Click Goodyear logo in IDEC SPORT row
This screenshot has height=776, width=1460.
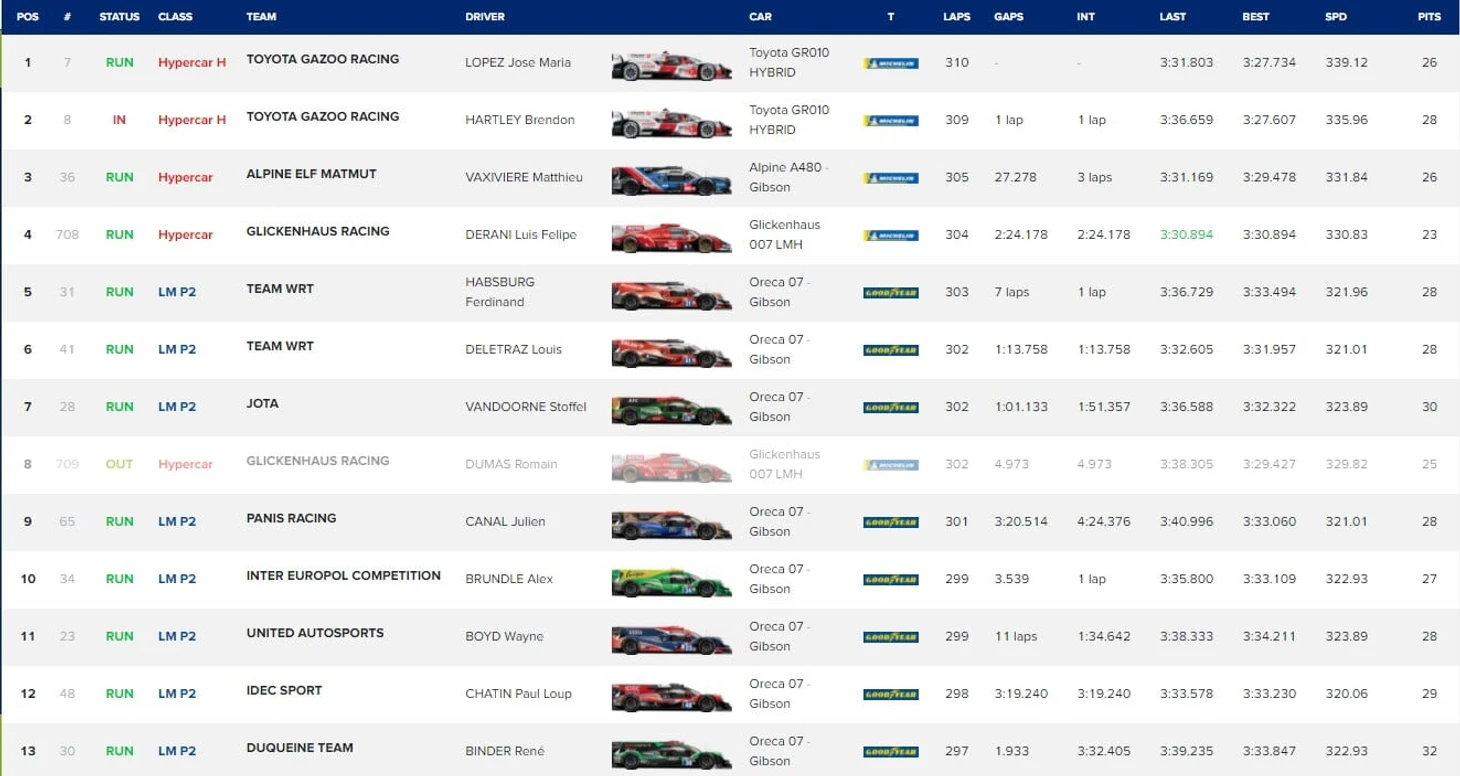coord(890,694)
